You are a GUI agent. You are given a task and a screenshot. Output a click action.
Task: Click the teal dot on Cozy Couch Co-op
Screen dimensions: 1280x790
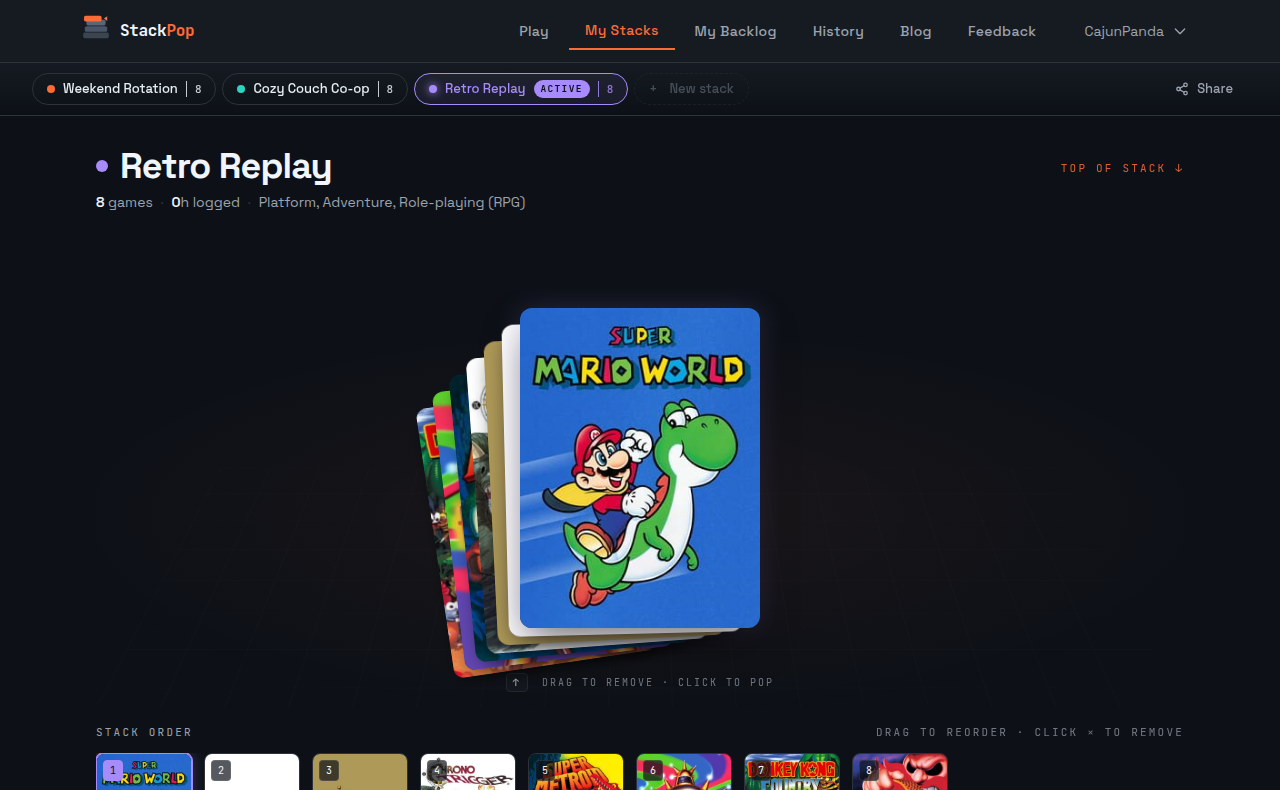point(241,89)
